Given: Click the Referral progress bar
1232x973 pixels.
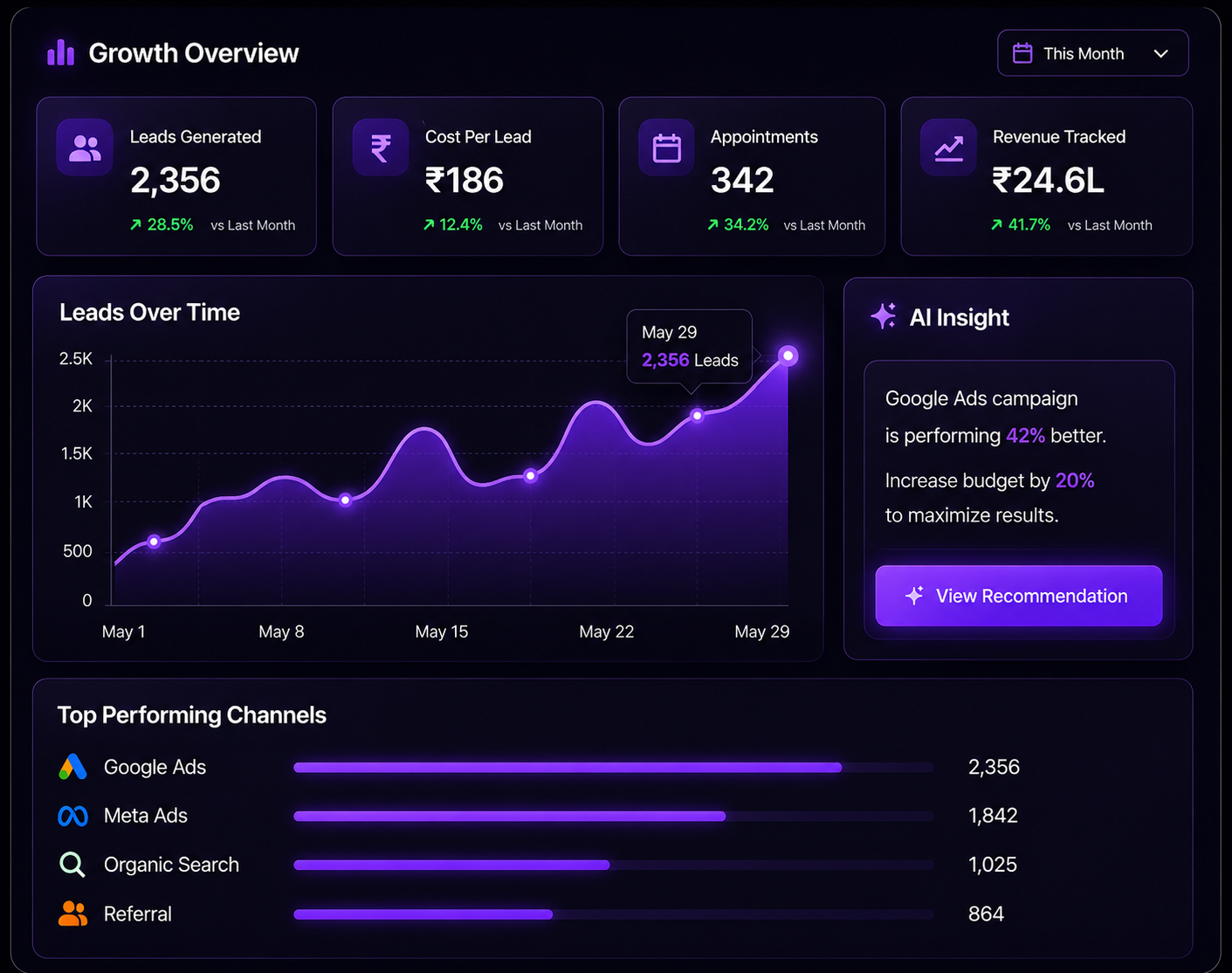Looking at the screenshot, I should (x=614, y=914).
